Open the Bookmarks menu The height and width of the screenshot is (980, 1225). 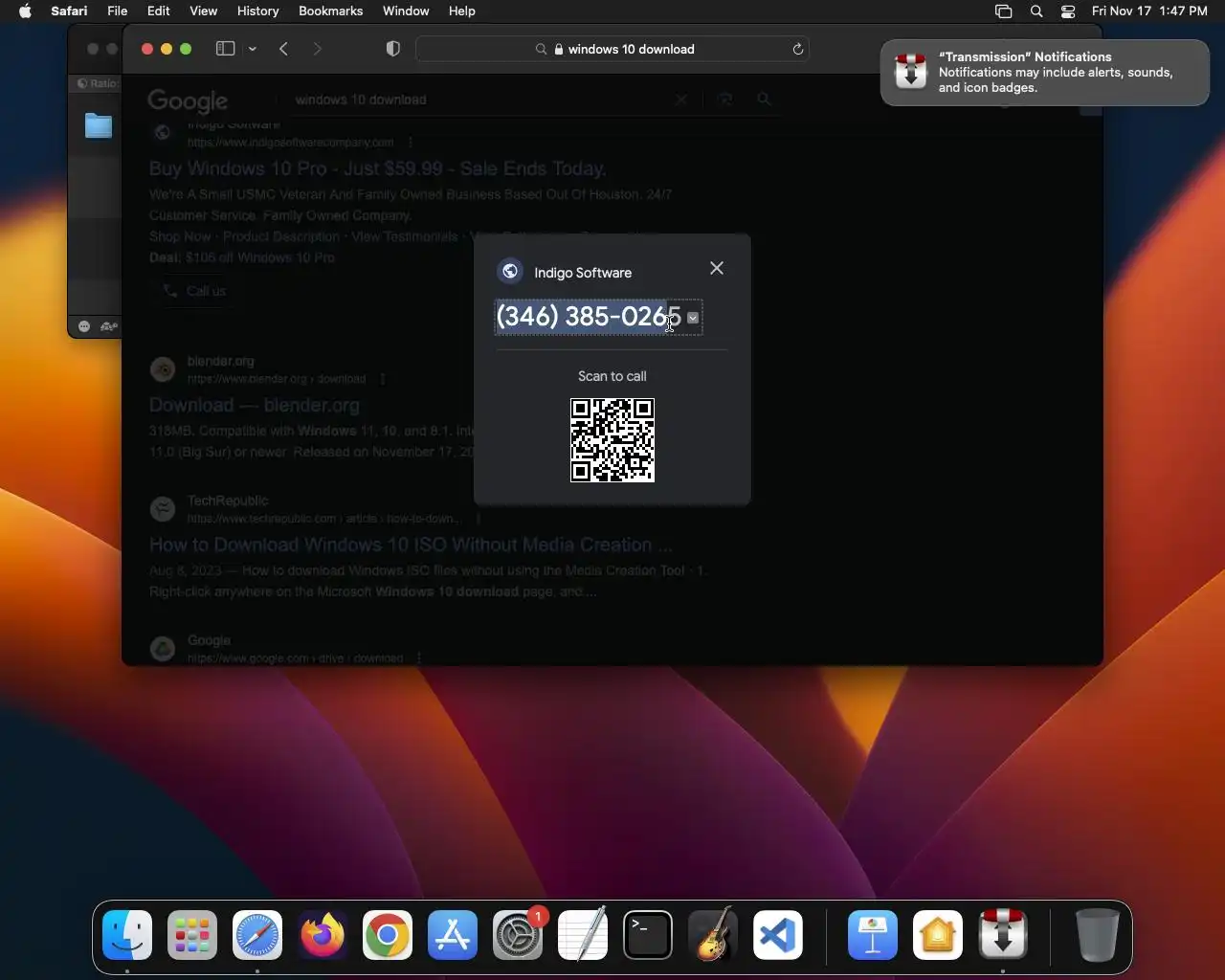pyautogui.click(x=330, y=11)
